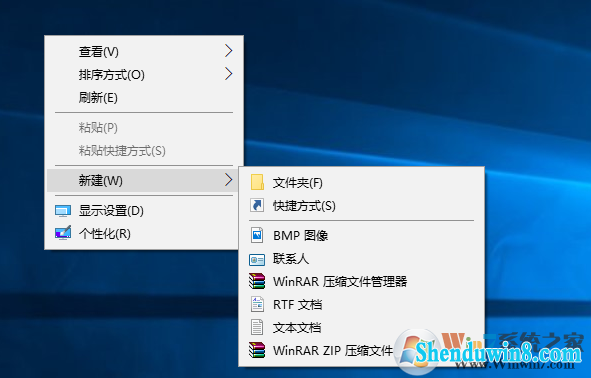Click the folder icon beside 文件夹(F)

257,182
